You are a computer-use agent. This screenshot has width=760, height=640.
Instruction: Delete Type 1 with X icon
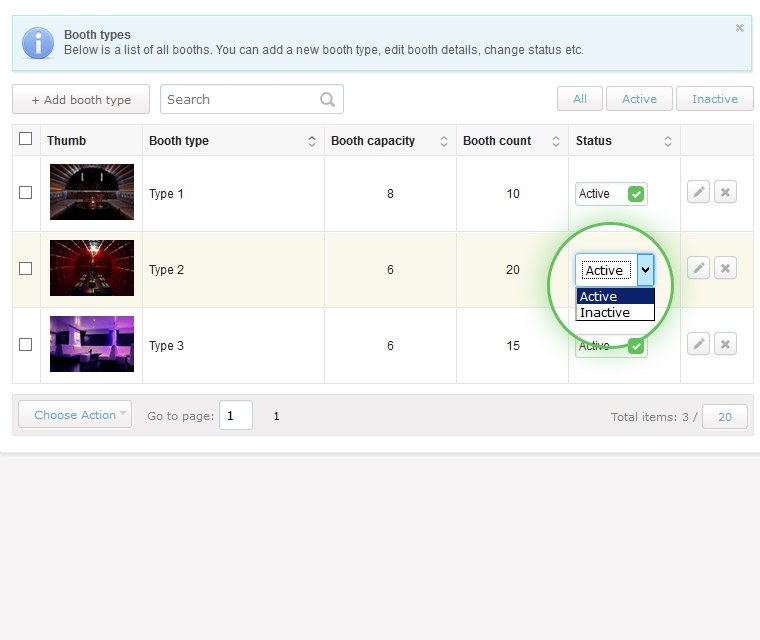[x=725, y=192]
